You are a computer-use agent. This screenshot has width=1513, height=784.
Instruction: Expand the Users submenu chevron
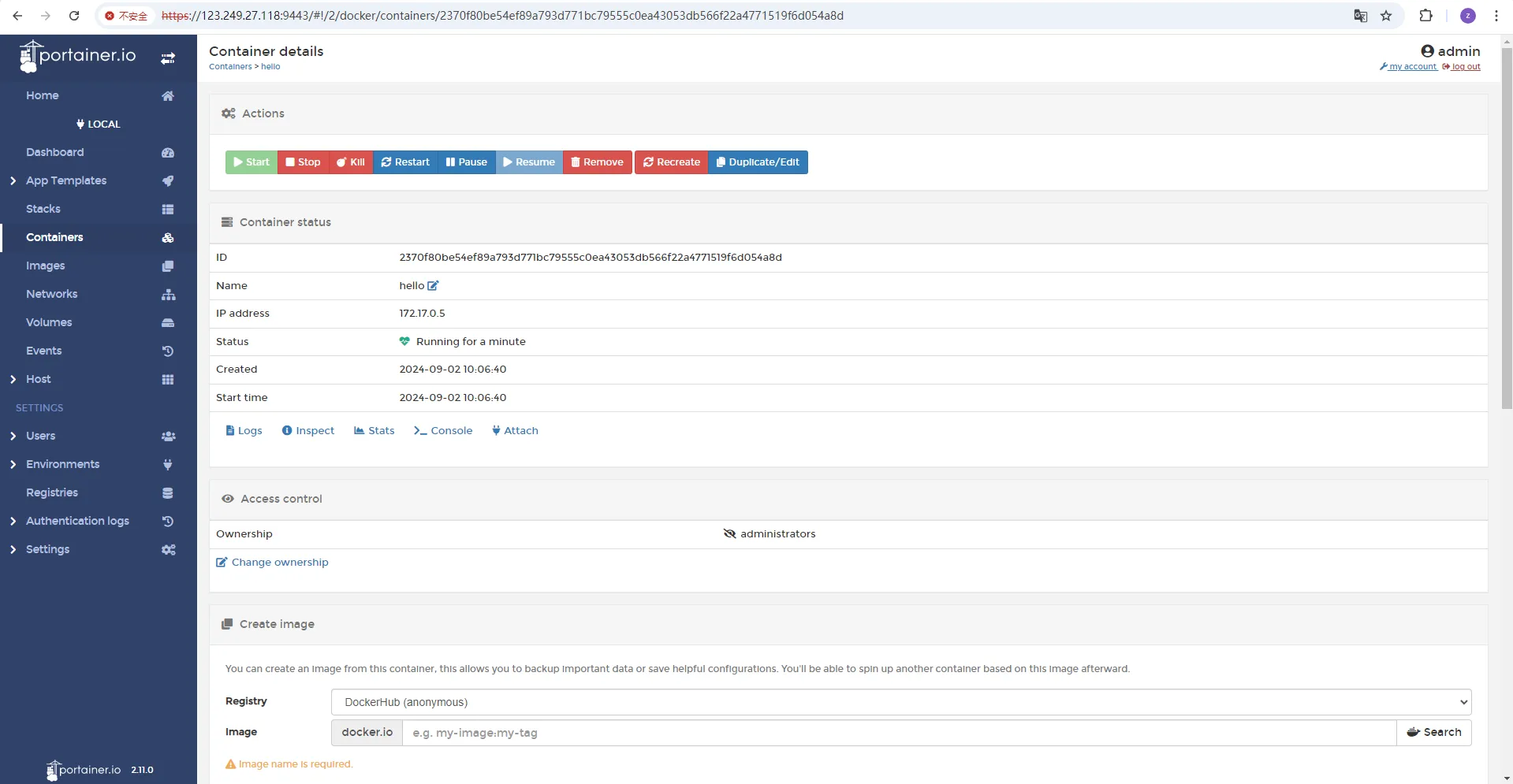pos(13,437)
